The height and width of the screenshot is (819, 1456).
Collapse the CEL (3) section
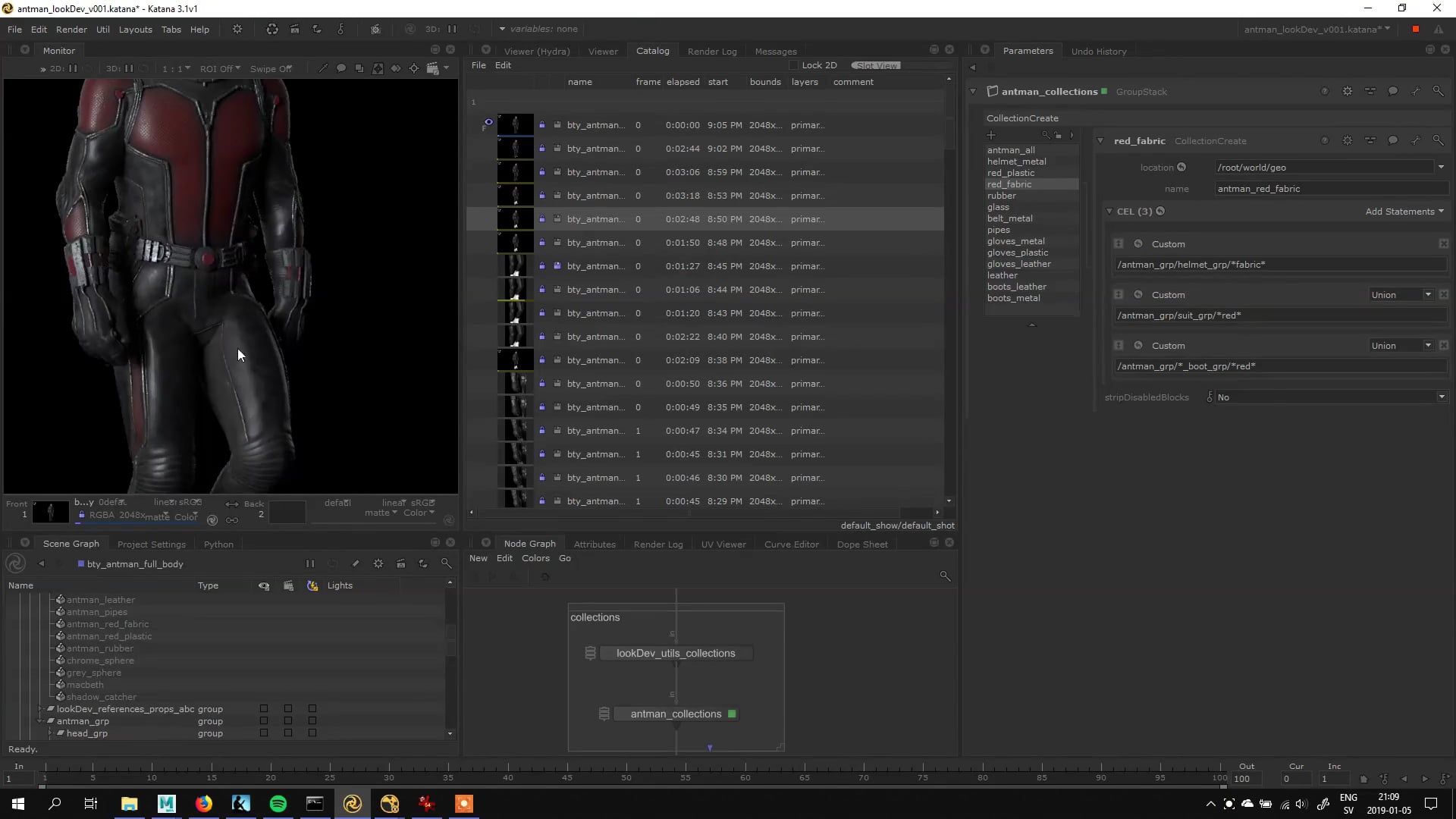1109,212
